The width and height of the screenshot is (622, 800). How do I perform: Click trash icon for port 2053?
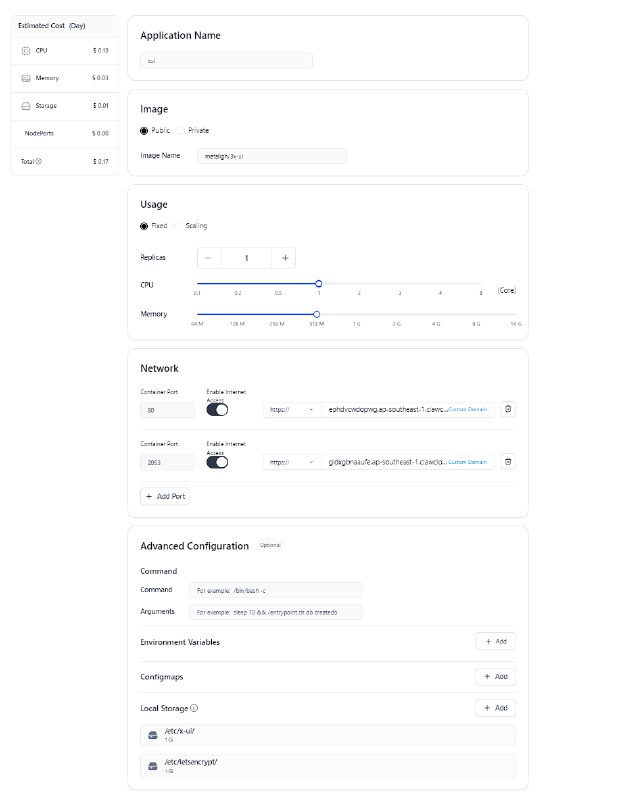[x=508, y=462]
